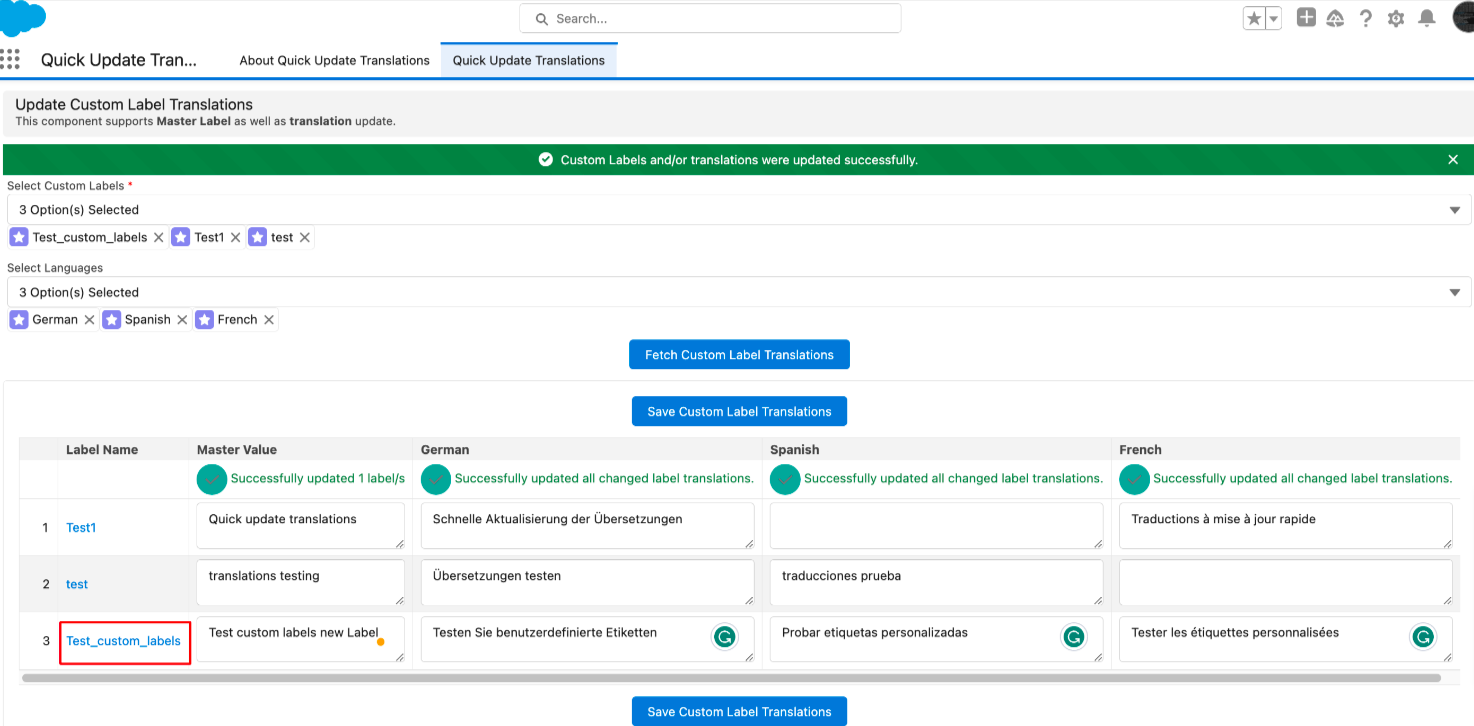This screenshot has height=726, width=1474.
Task: Open Salesforce Help question mark
Action: point(1366,18)
